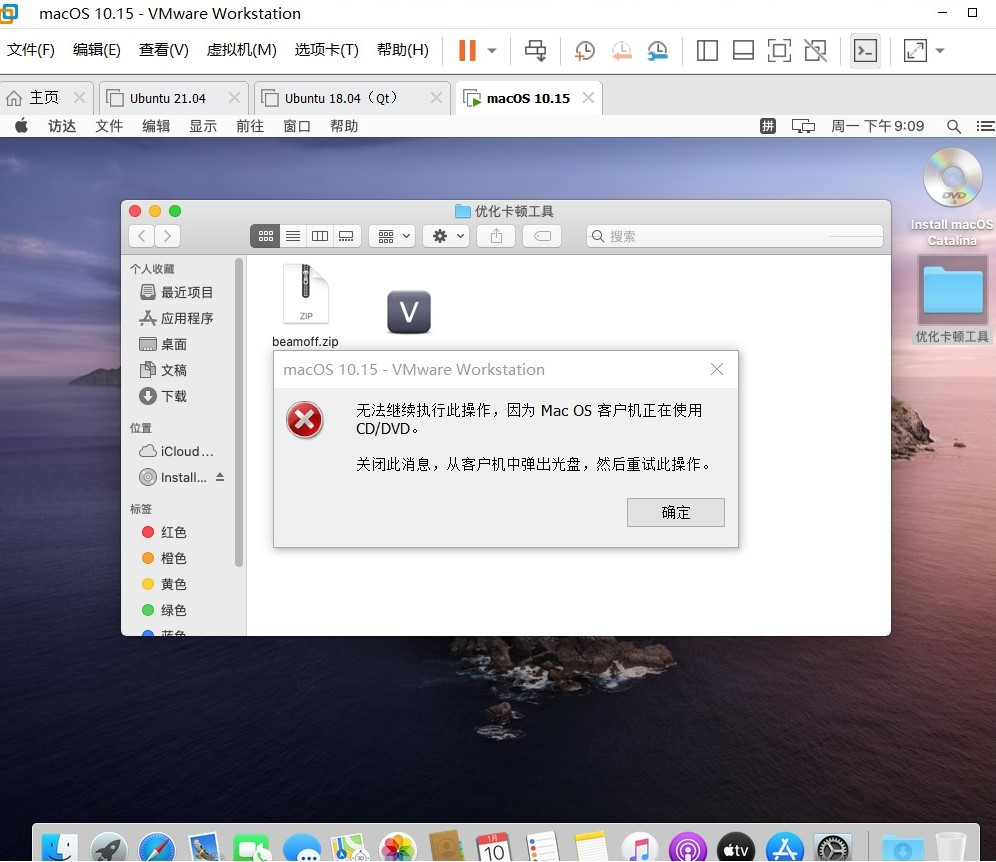Screen dimensions: 996x862
Task: Select the V application icon in Finder
Action: [409, 312]
